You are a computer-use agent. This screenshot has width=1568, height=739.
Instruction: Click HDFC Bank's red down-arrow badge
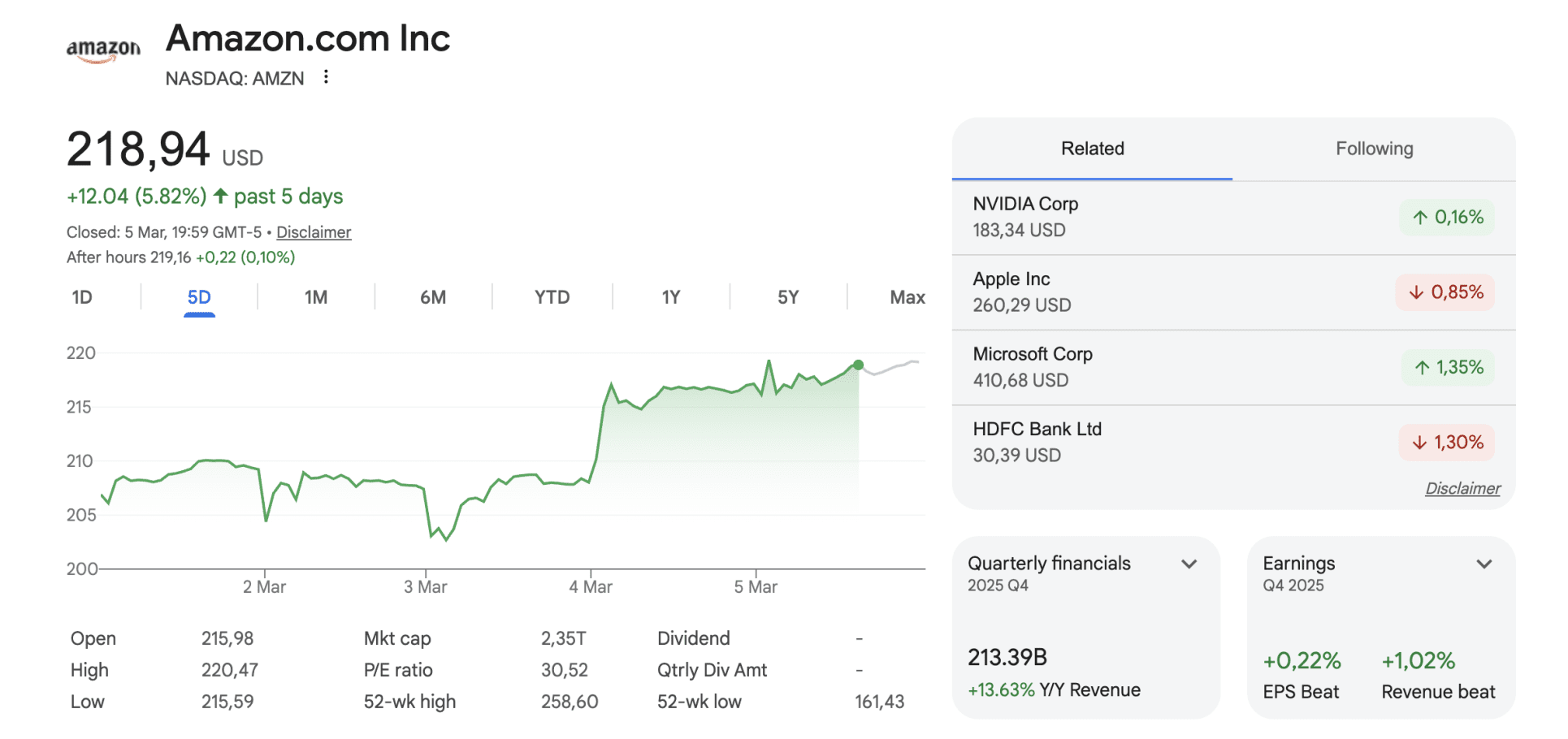1446,443
